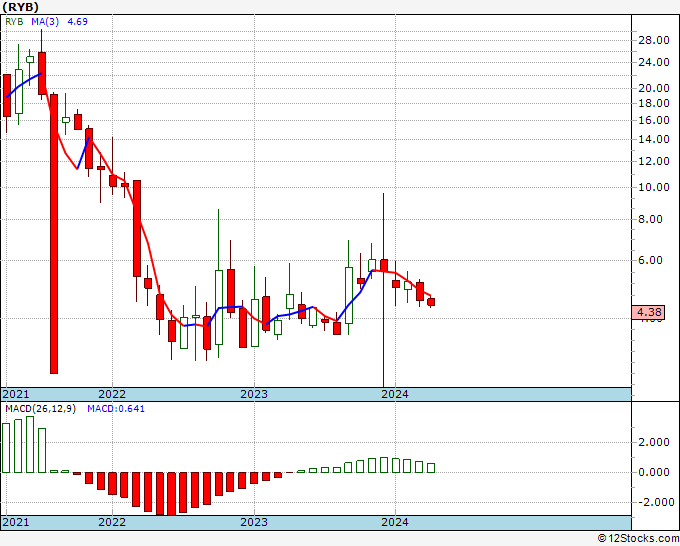Click the MACD:0.641 value label
The image size is (680, 546).
[x=116, y=409]
